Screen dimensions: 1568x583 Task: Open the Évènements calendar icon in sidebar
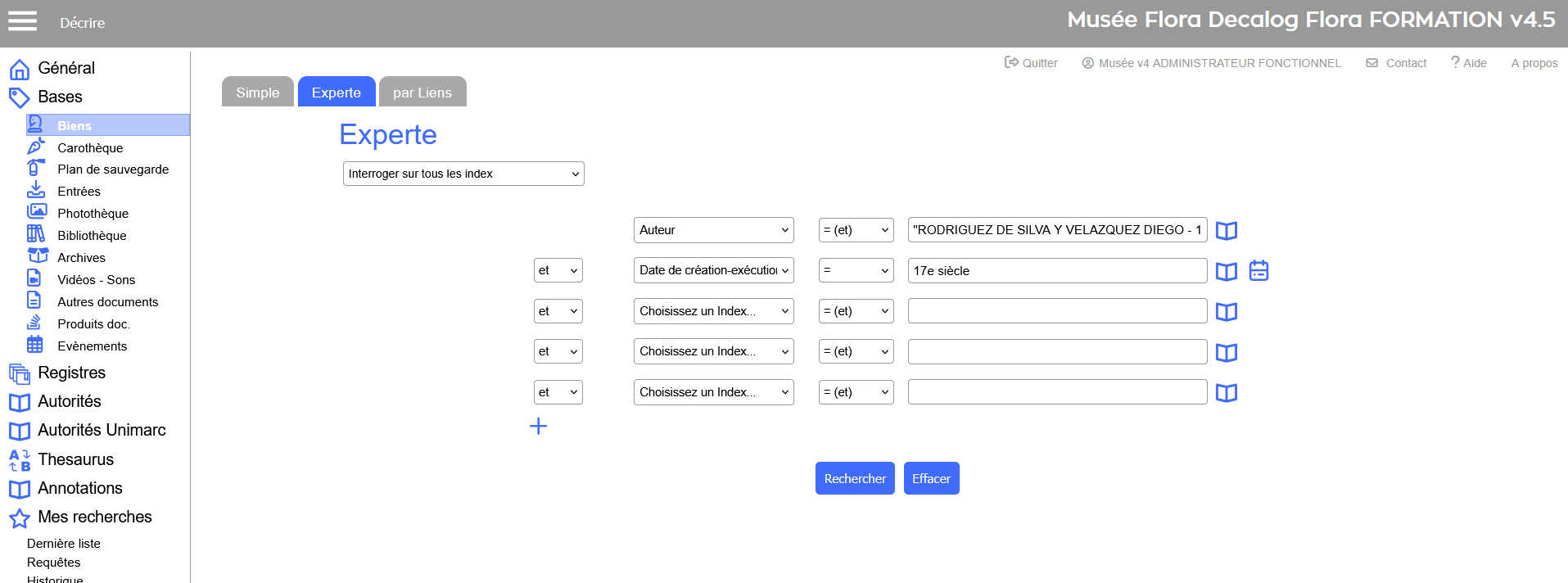(35, 345)
